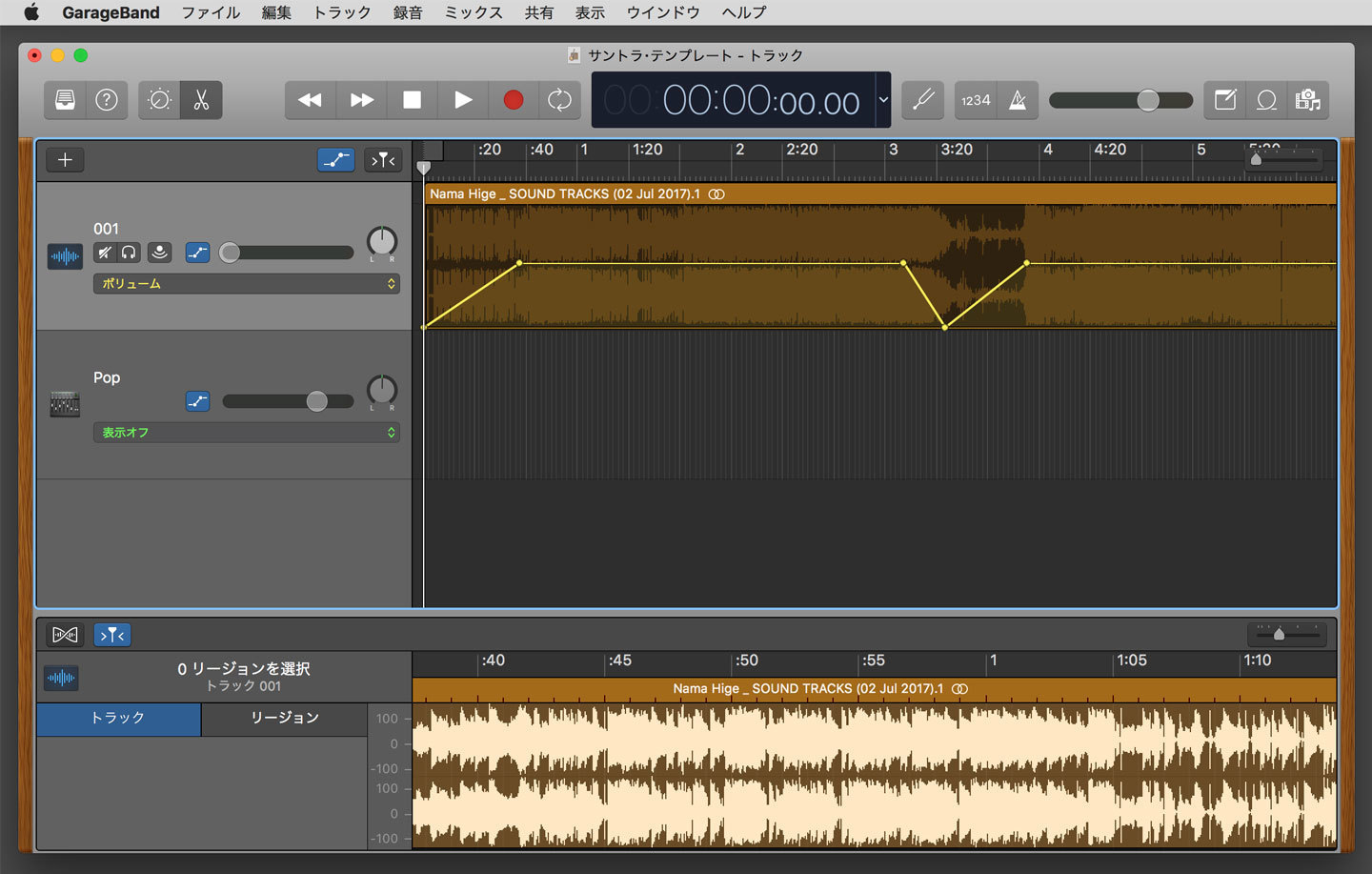This screenshot has width=1372, height=874.
Task: Toggle automation button on Pop track
Action: (x=197, y=401)
